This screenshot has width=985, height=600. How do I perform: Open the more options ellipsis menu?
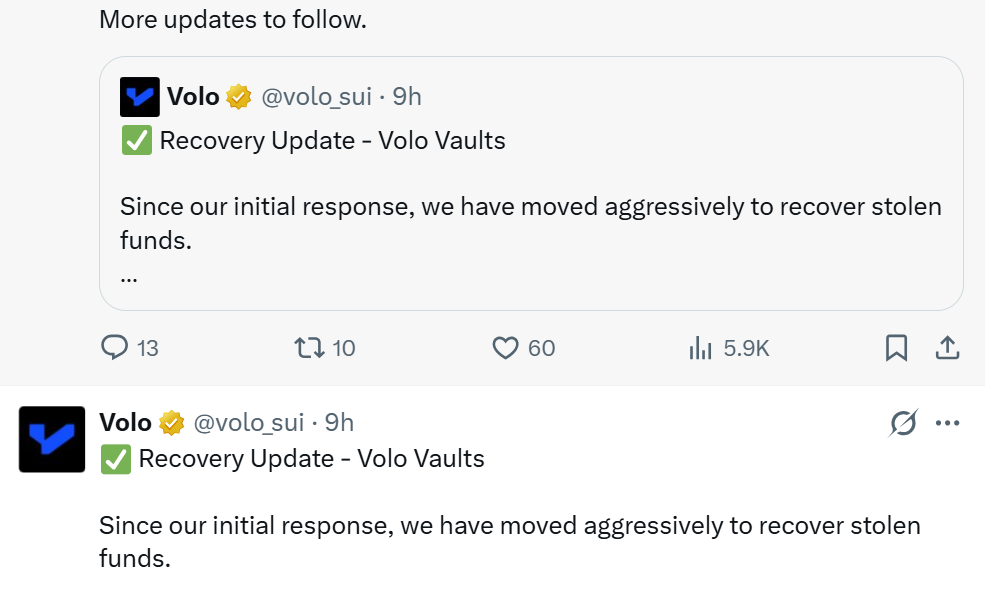point(947,423)
